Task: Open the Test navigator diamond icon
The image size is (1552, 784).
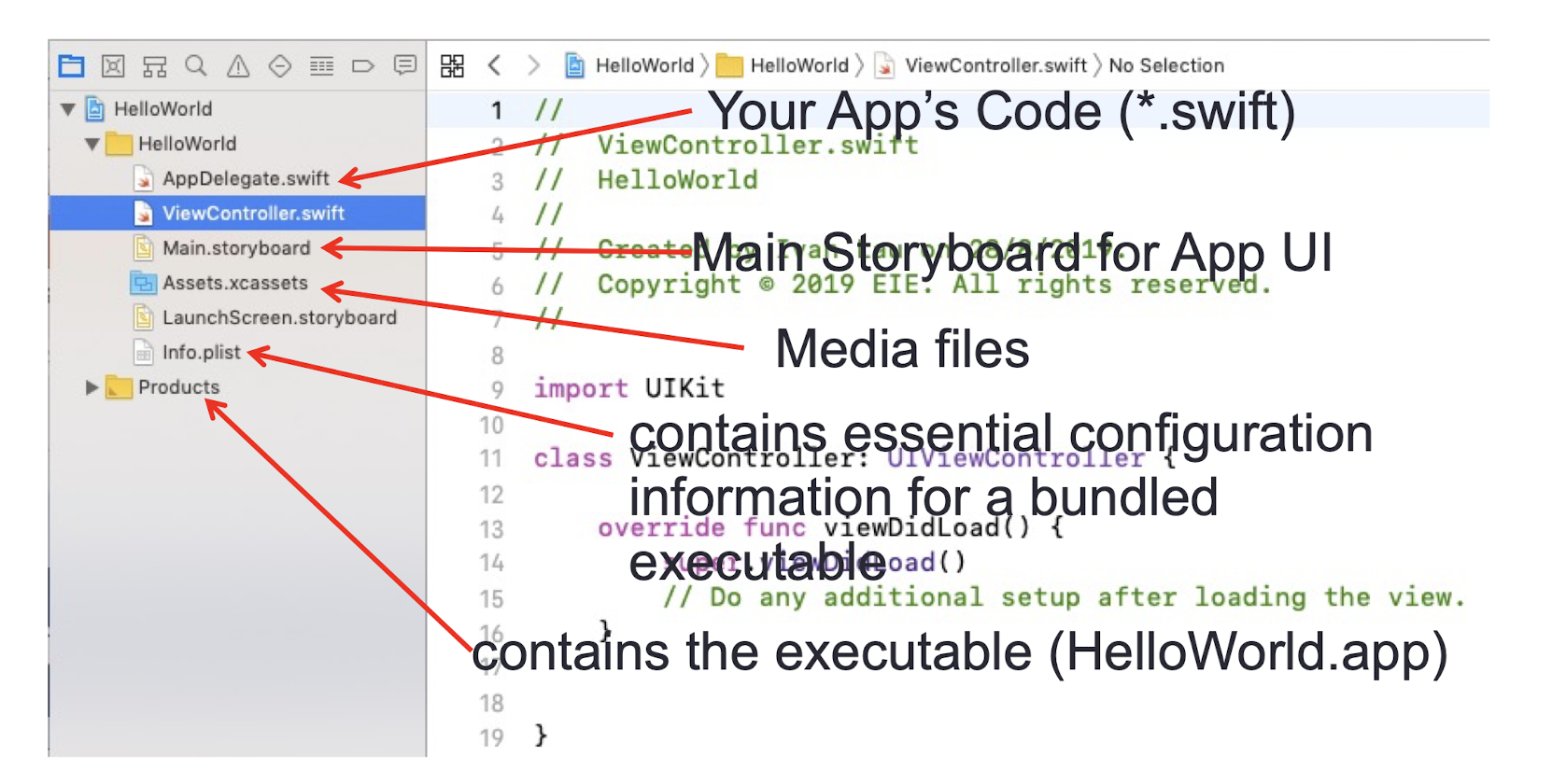Action: pos(280,66)
